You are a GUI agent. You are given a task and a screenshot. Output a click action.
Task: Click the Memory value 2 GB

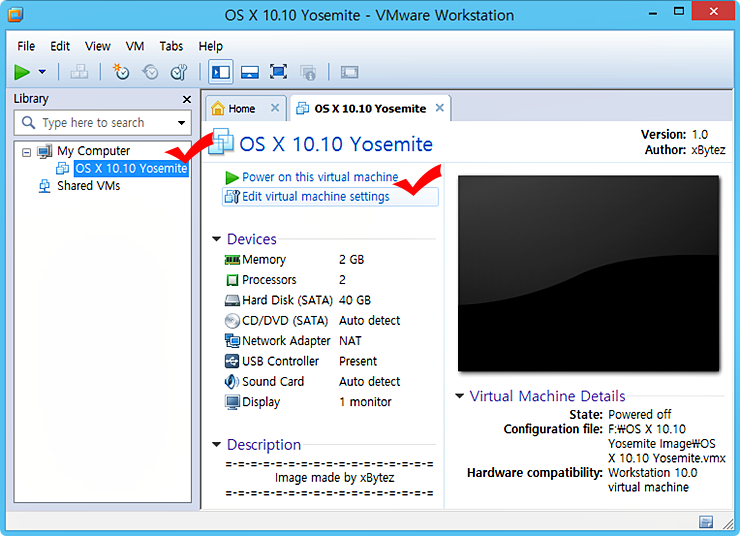click(x=352, y=260)
